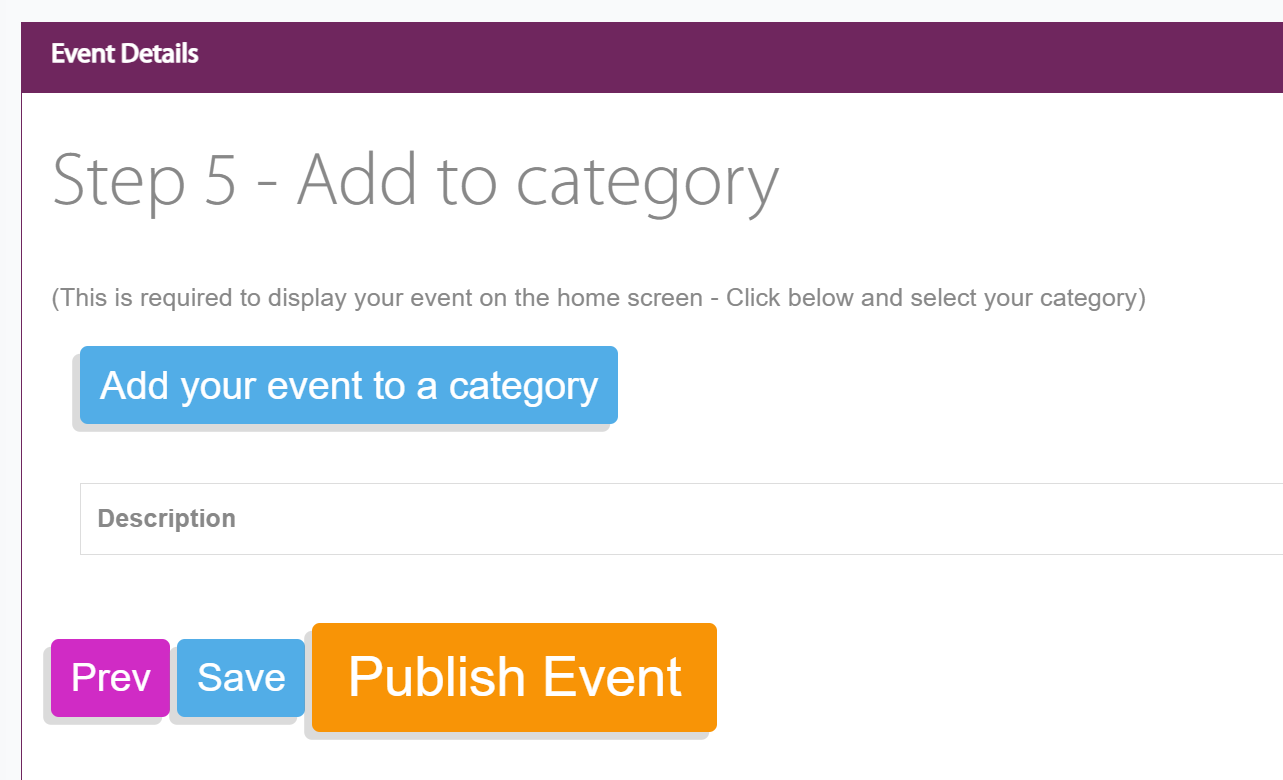This screenshot has height=780, width=1283.
Task: Click the word 'category' in the heading
Action: coord(647,183)
